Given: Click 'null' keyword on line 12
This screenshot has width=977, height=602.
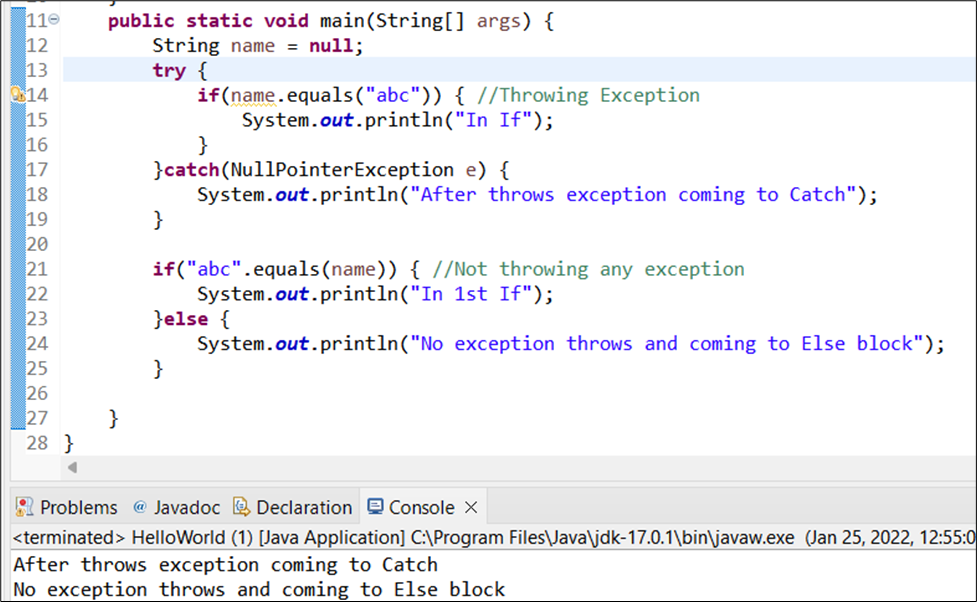Looking at the screenshot, I should 331,45.
